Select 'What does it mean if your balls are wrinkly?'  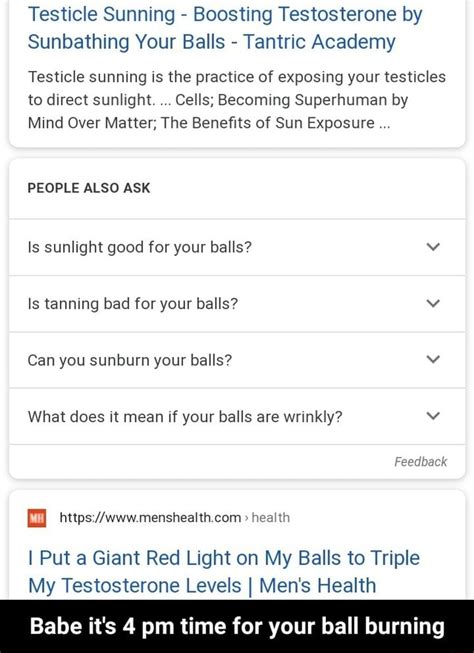click(185, 416)
